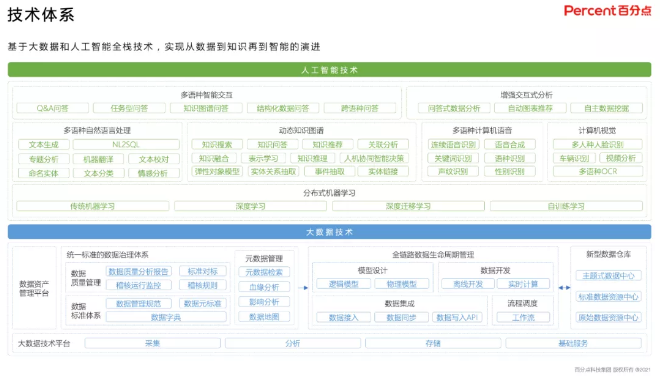Click the 数据写入API box
663x378 pixels.
(x=457, y=317)
